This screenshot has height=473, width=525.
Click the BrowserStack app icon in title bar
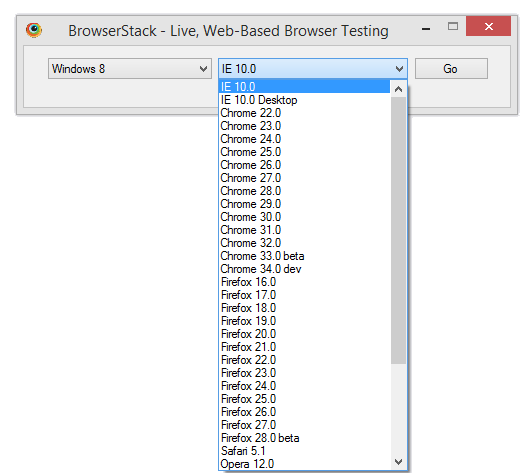(x=34, y=30)
